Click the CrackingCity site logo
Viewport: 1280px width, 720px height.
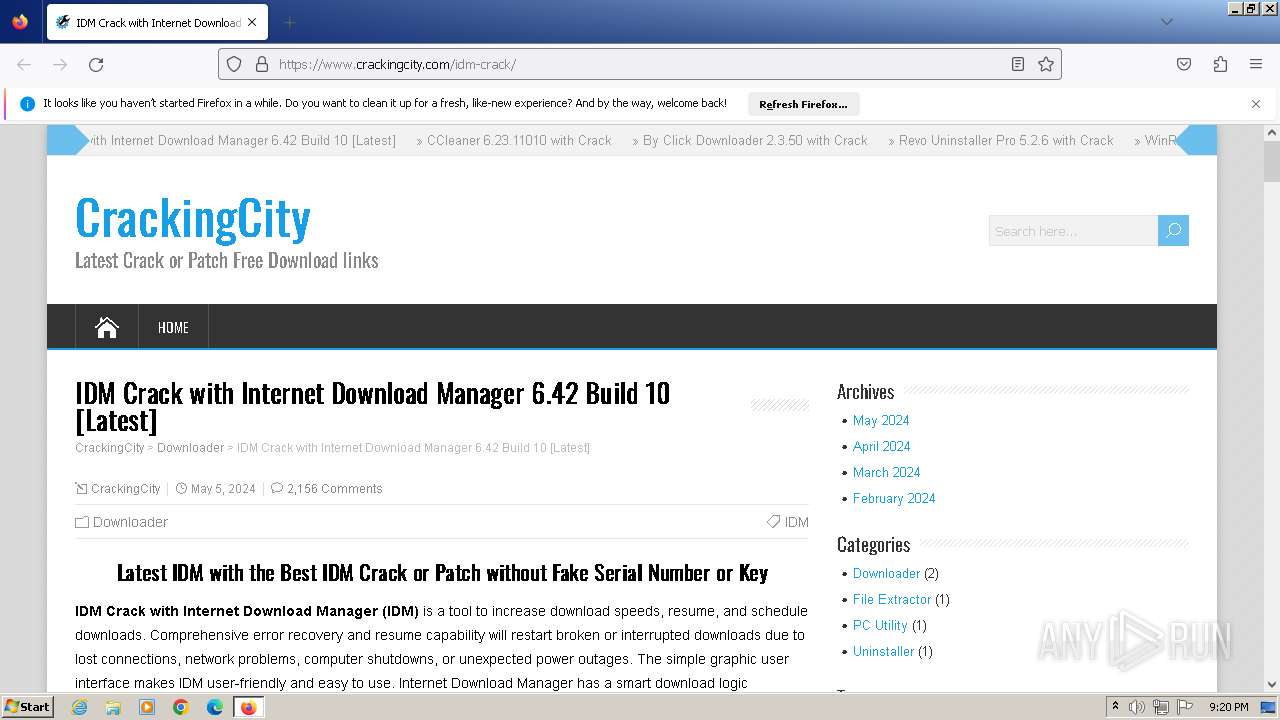pos(193,217)
